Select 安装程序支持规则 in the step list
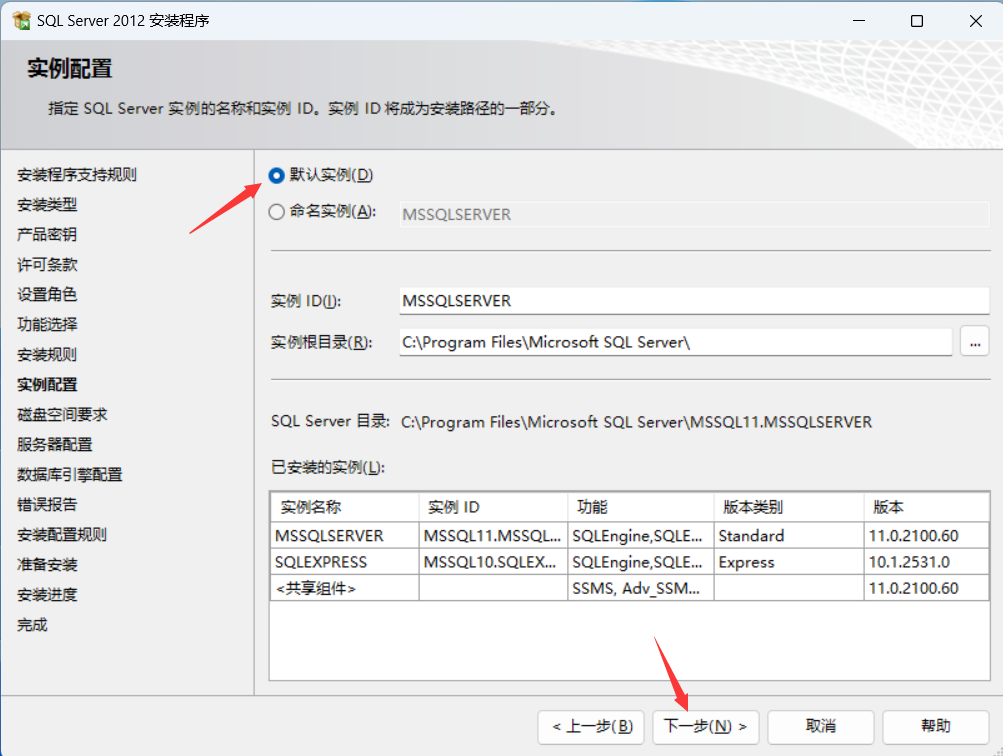This screenshot has width=1003, height=756. pyautogui.click(x=77, y=175)
